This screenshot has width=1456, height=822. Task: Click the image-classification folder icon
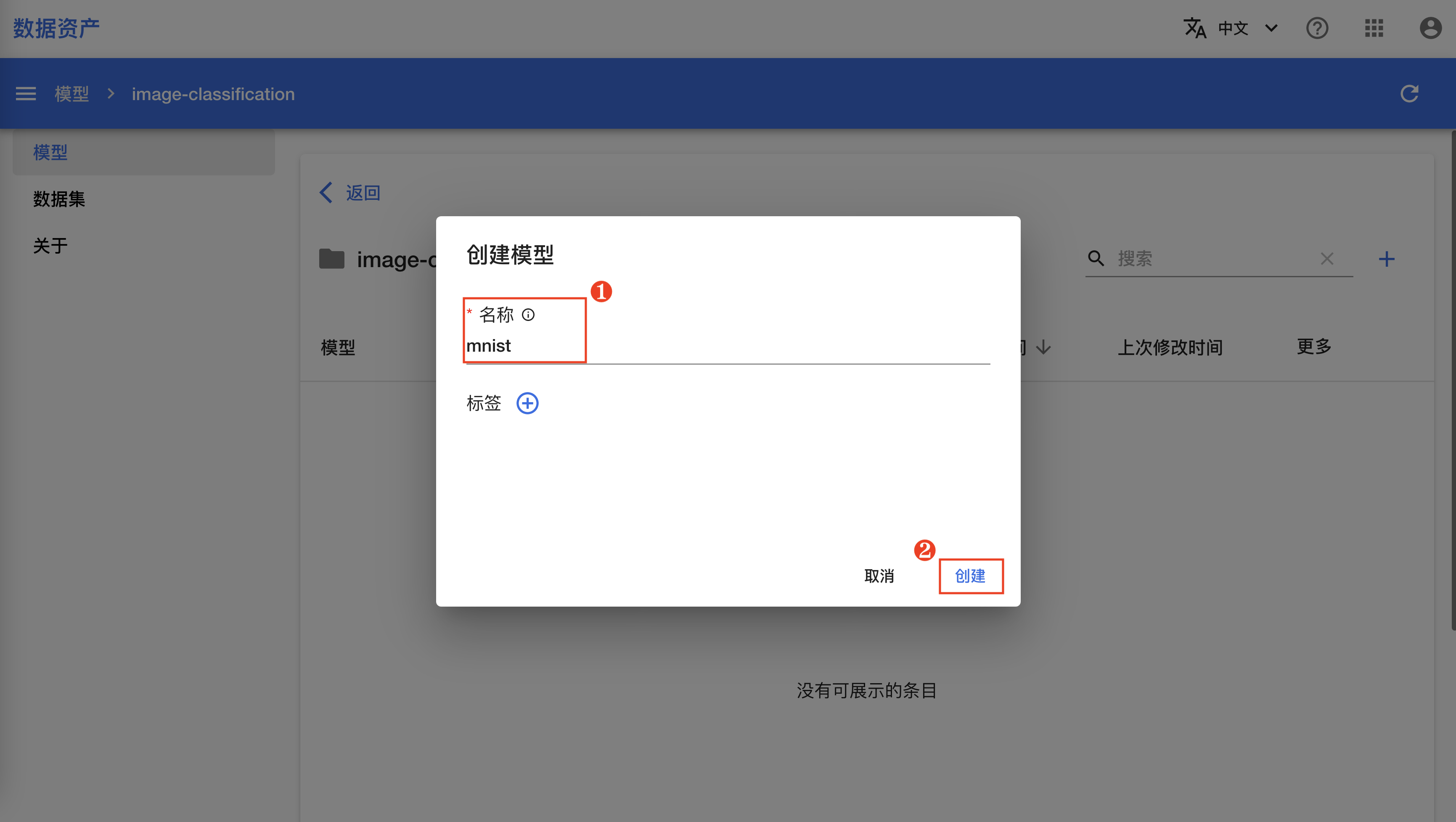click(x=332, y=259)
